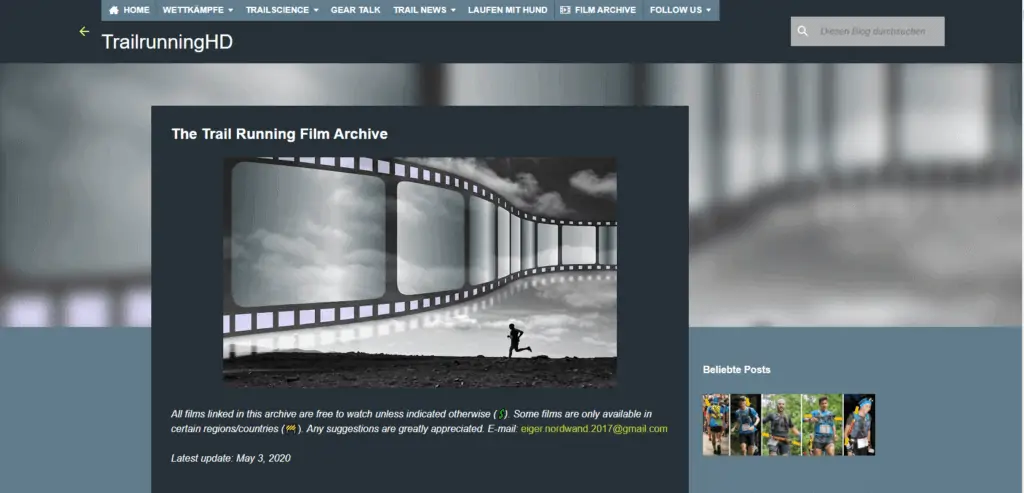
Task: Open the Laufen mit Hund page
Action: [508, 10]
